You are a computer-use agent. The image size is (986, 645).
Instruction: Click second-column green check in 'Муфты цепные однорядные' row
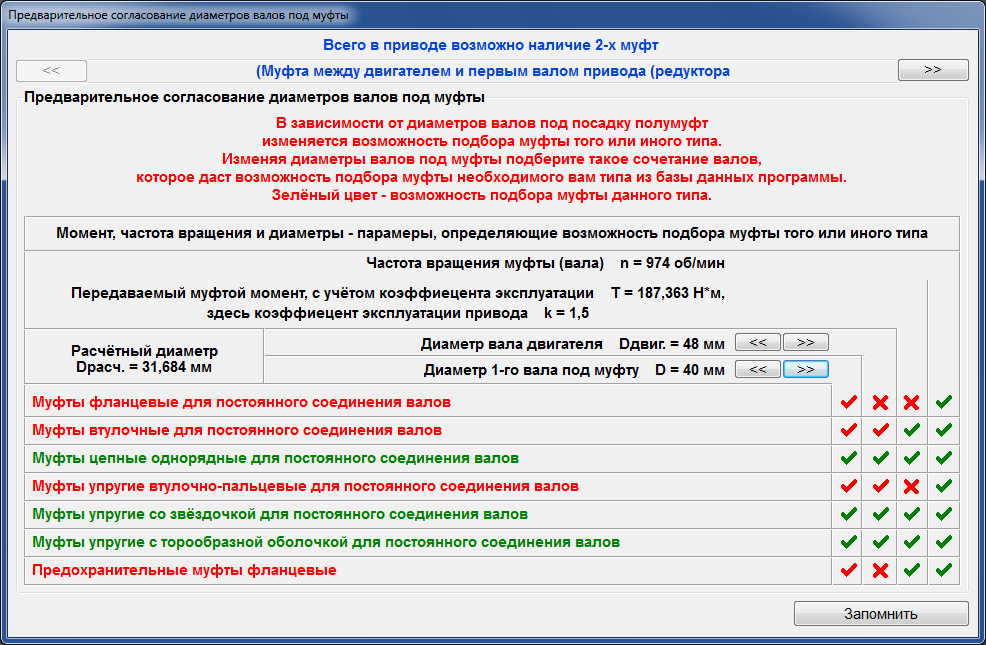[x=880, y=458]
